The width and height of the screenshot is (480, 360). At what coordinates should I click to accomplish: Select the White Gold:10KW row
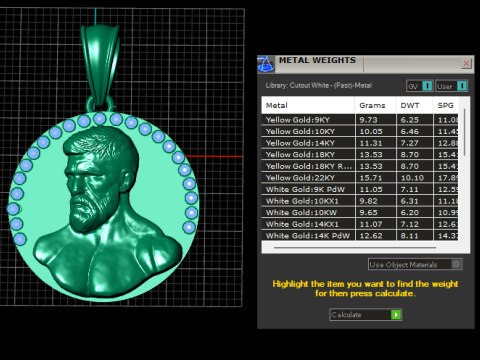360,212
